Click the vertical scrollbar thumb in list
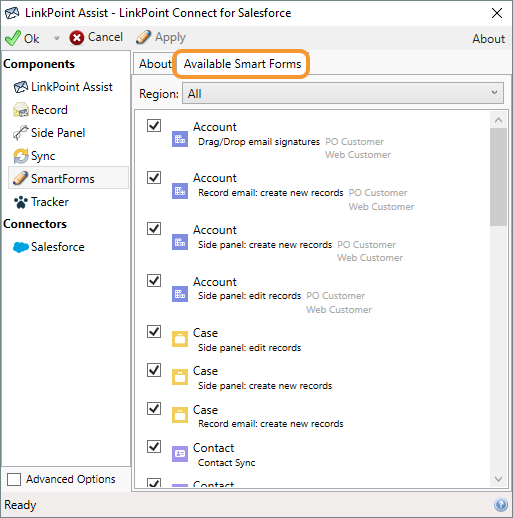Viewport: 513px width, 518px height. click(498, 177)
